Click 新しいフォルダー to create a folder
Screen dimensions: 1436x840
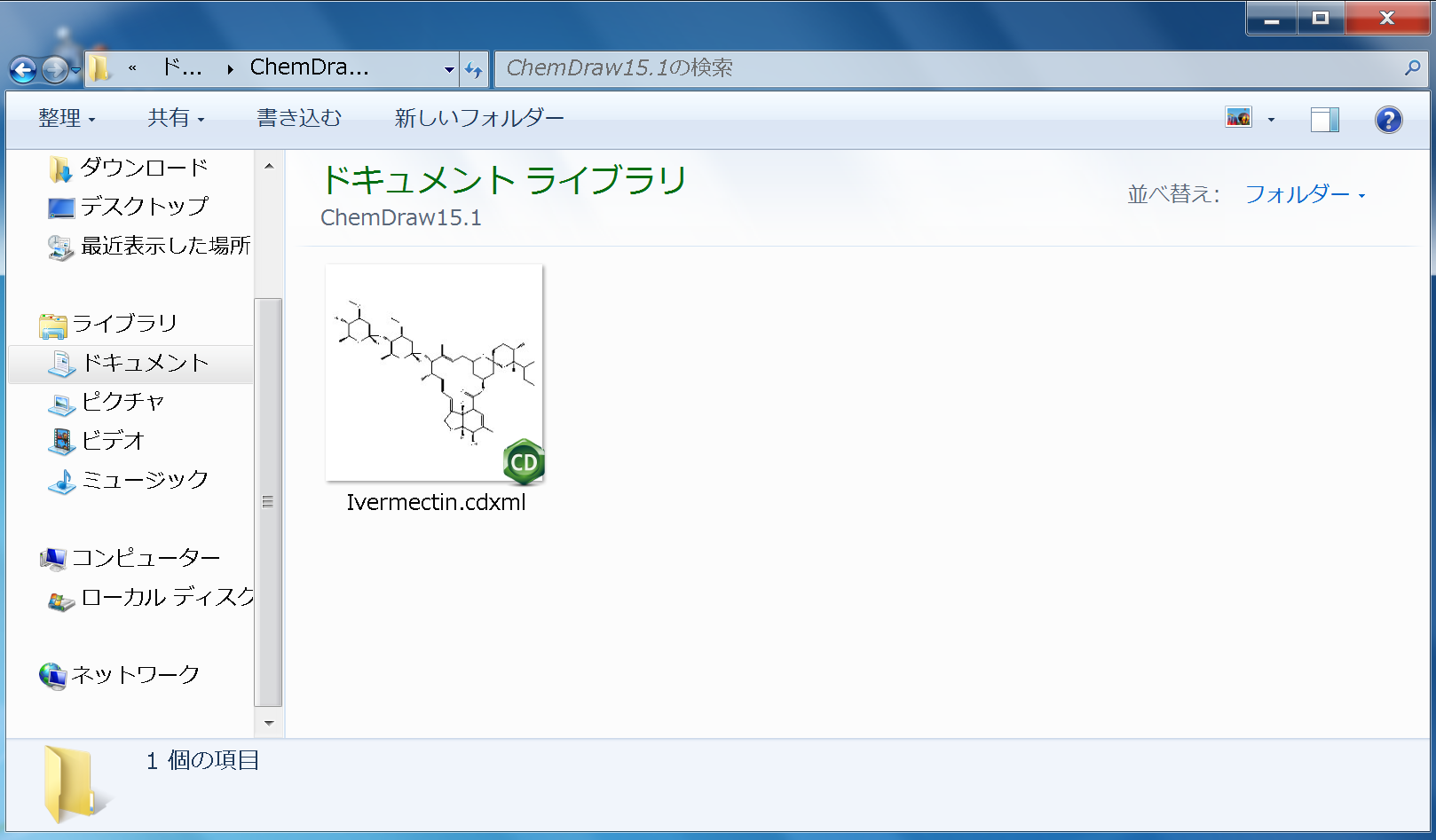(x=478, y=118)
